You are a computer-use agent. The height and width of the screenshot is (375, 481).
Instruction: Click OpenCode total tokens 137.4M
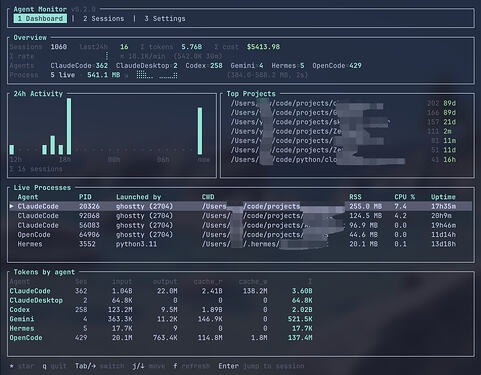tap(300, 338)
